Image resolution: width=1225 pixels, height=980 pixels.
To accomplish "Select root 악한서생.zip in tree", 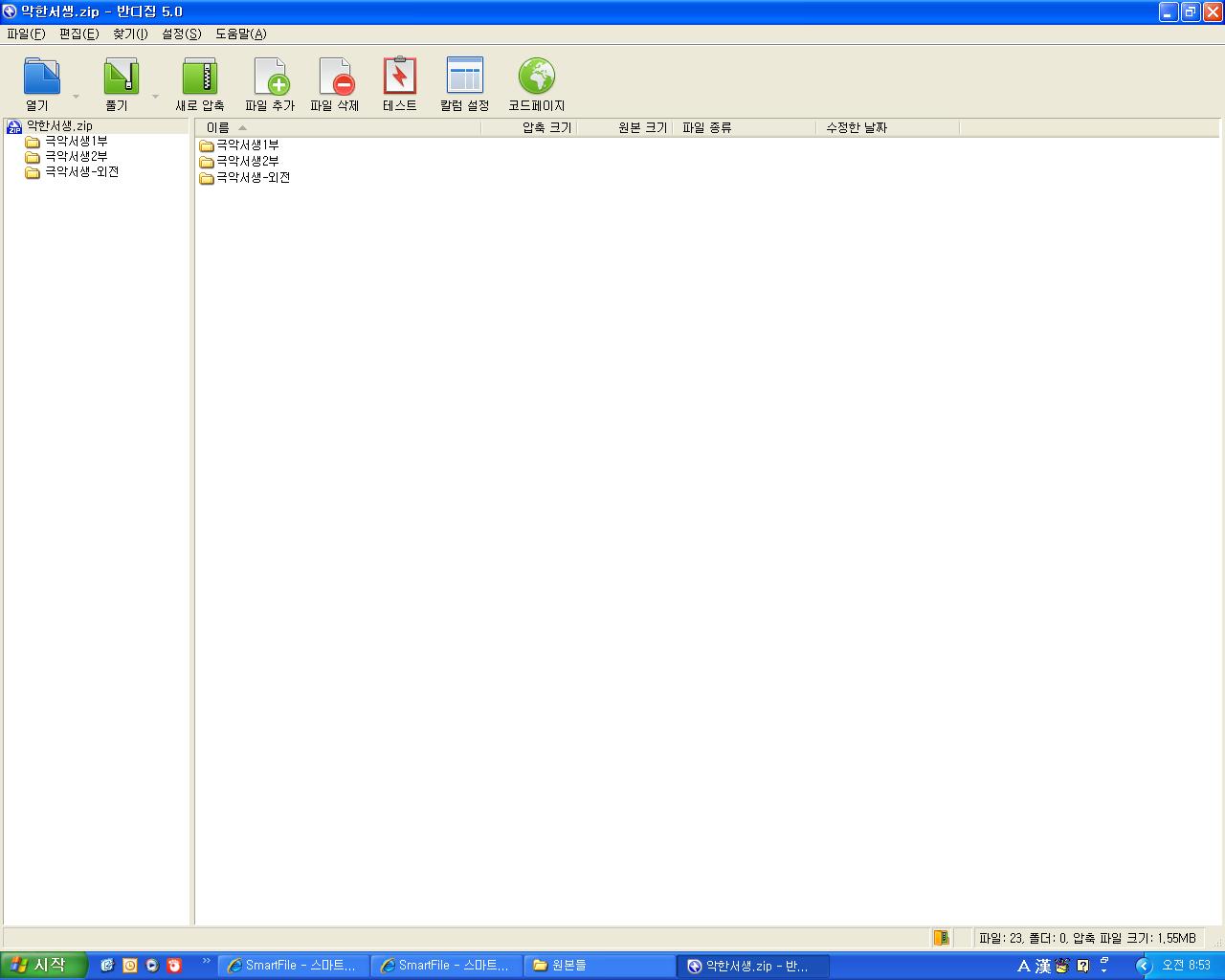I will pos(59,125).
